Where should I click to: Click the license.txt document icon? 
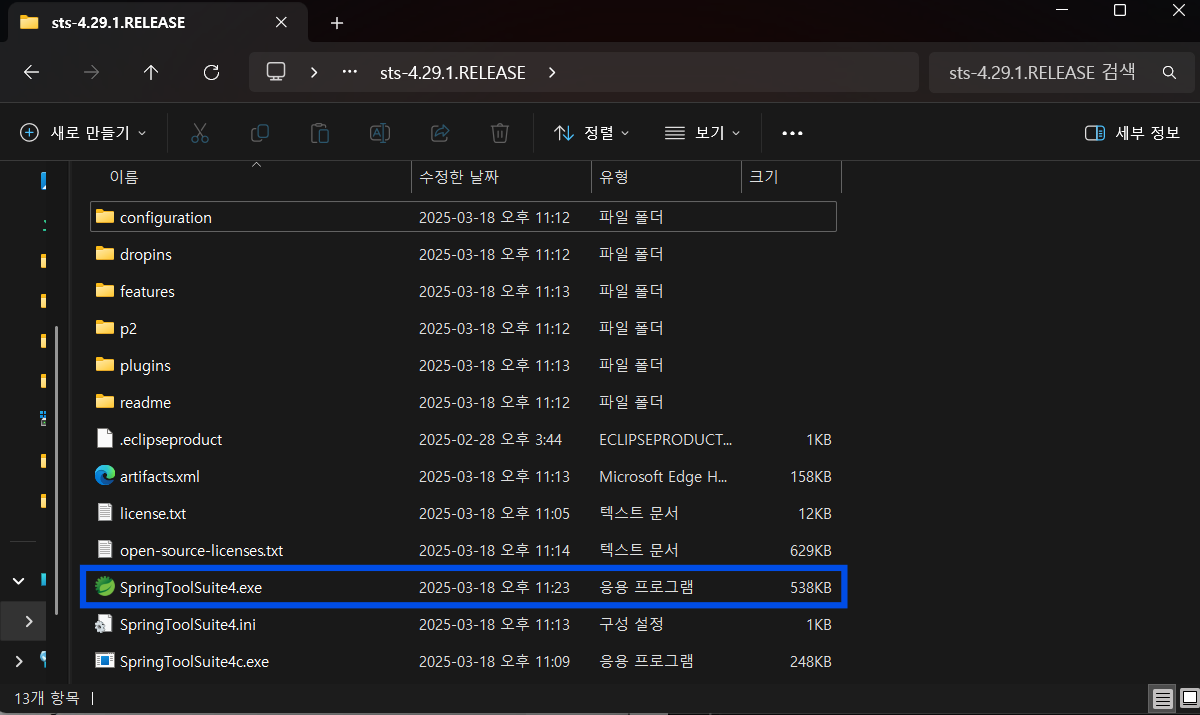105,513
